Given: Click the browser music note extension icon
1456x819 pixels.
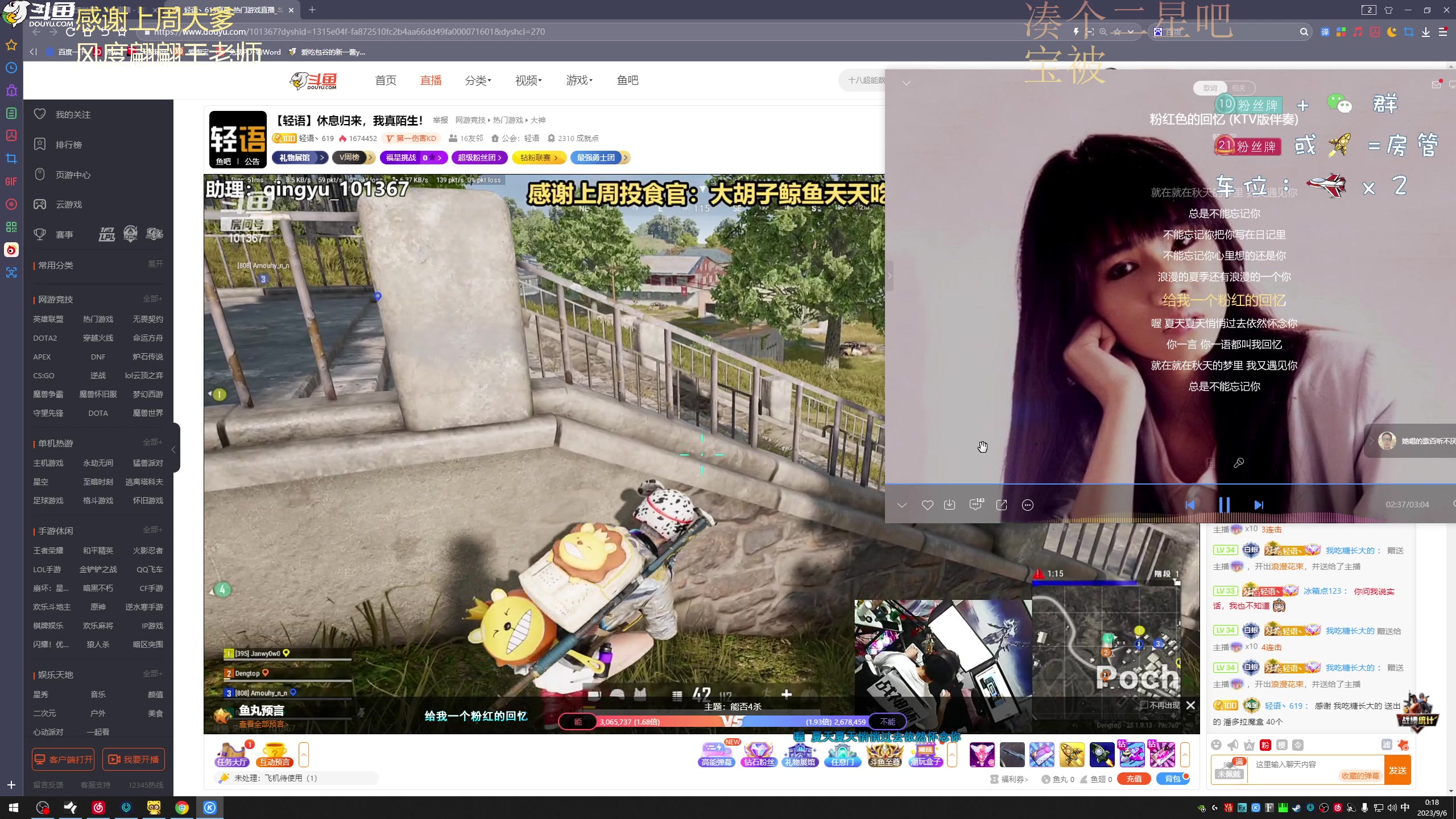Looking at the screenshot, I should click(1358, 32).
